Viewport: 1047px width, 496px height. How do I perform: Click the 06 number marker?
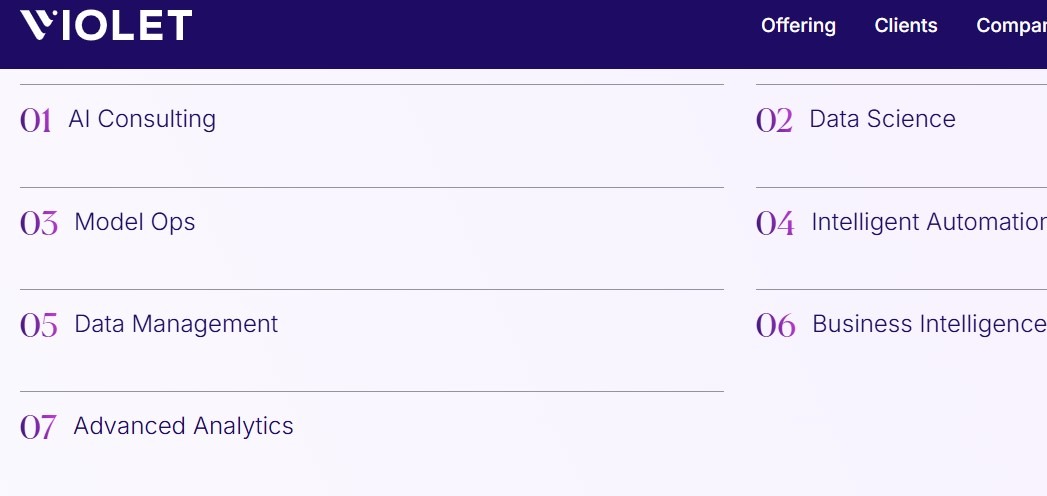776,325
